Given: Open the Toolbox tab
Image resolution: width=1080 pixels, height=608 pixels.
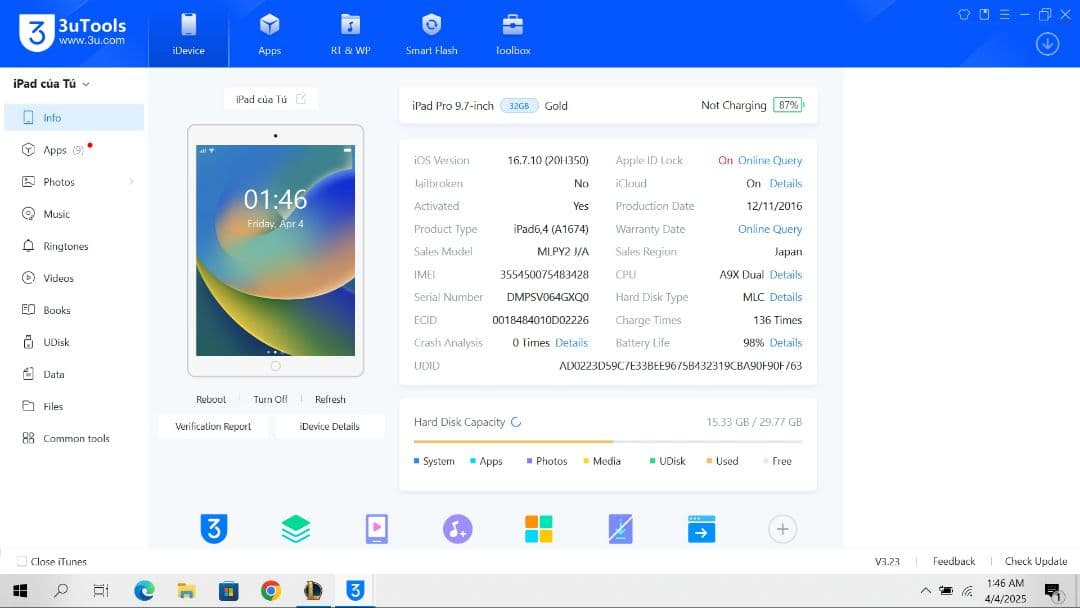Looking at the screenshot, I should [513, 34].
